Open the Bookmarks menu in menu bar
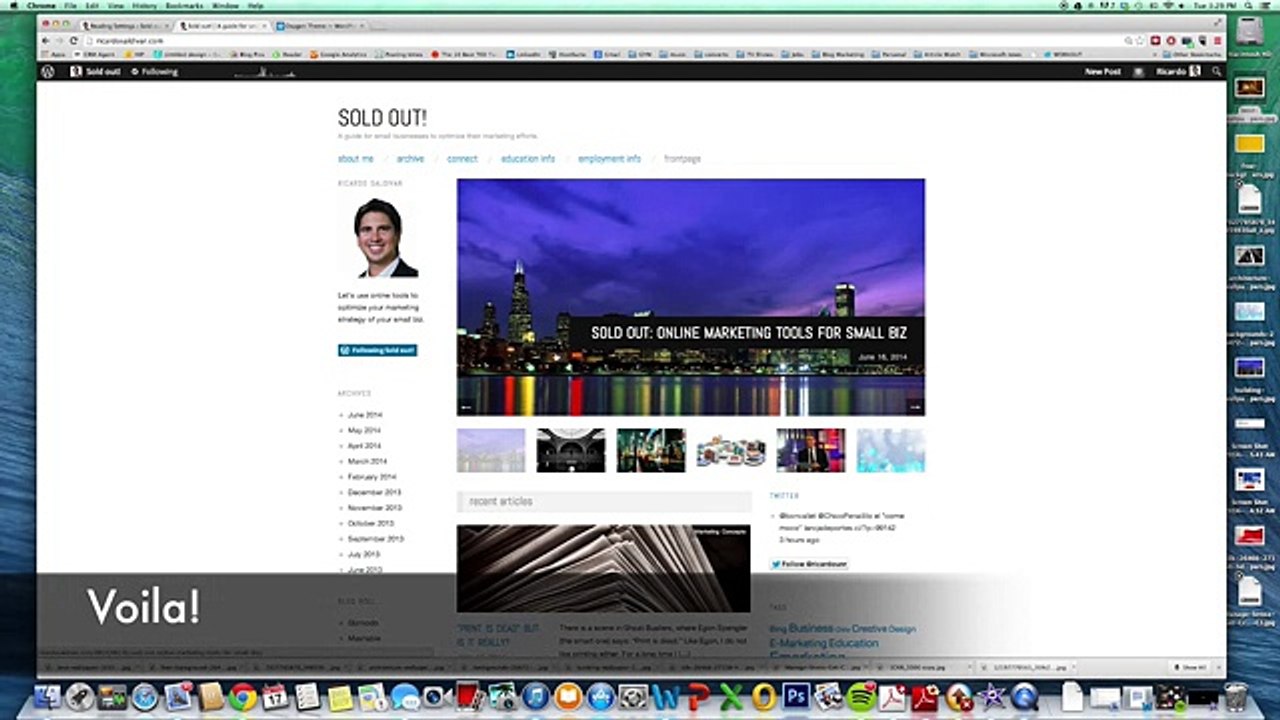1280x720 pixels. click(184, 6)
